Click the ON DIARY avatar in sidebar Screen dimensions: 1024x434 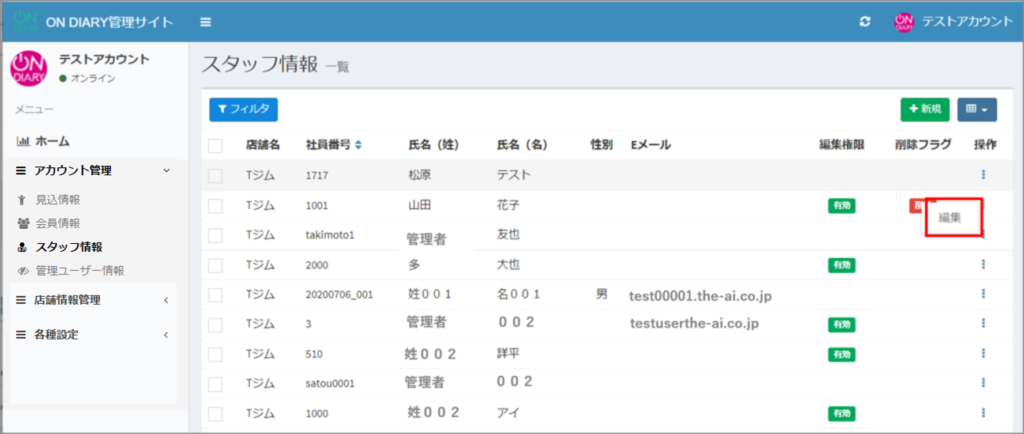(28, 69)
